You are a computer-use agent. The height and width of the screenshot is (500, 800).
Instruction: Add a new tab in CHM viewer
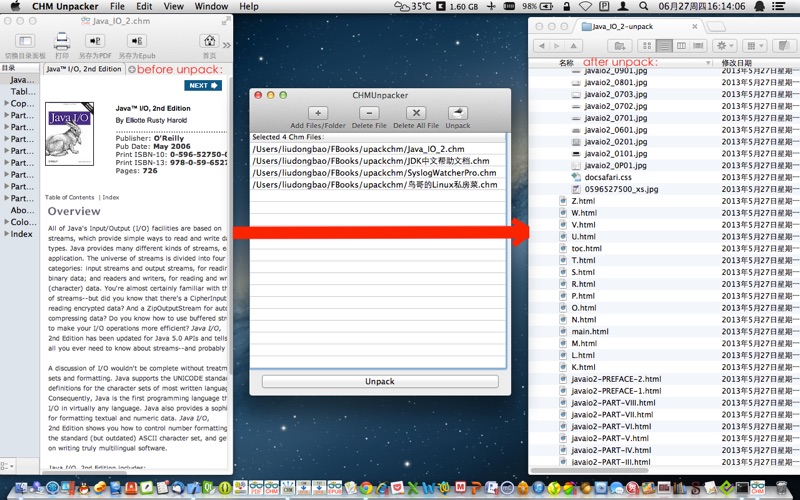132,69
